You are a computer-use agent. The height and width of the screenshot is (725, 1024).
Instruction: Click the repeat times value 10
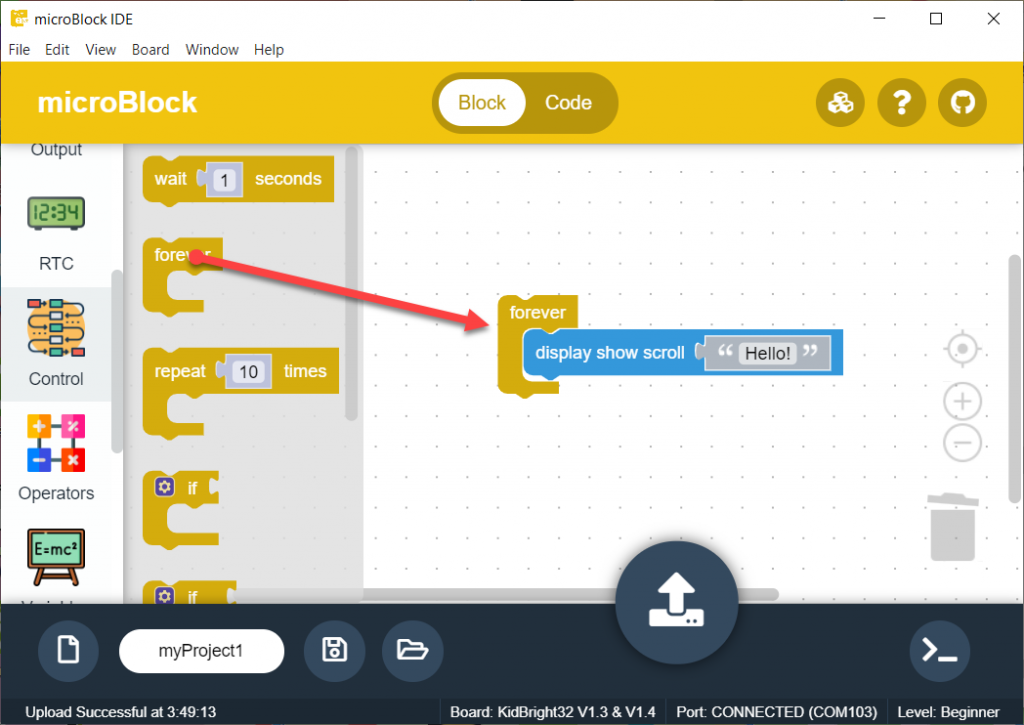[248, 372]
